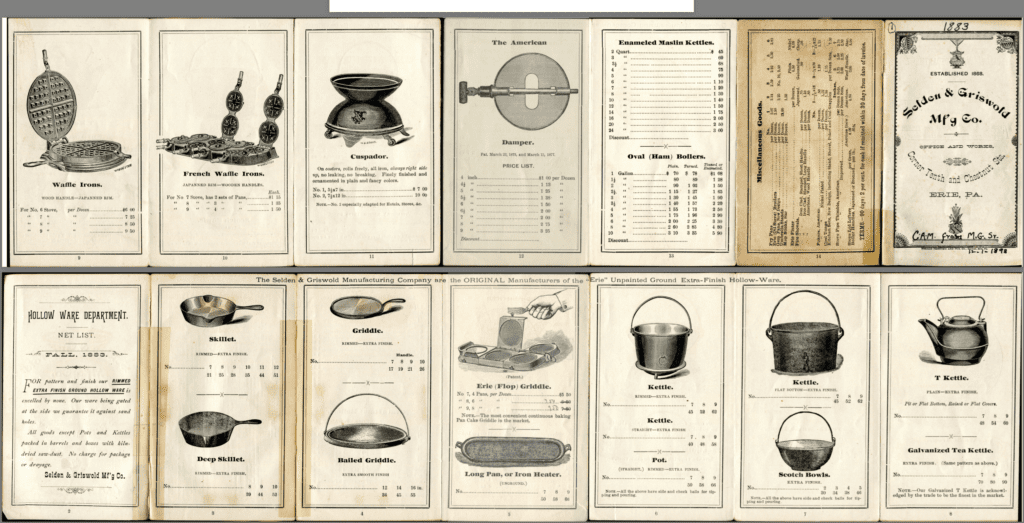The image size is (1024, 523).
Task: Click the Scotch Bowls illustration
Action: (807, 441)
